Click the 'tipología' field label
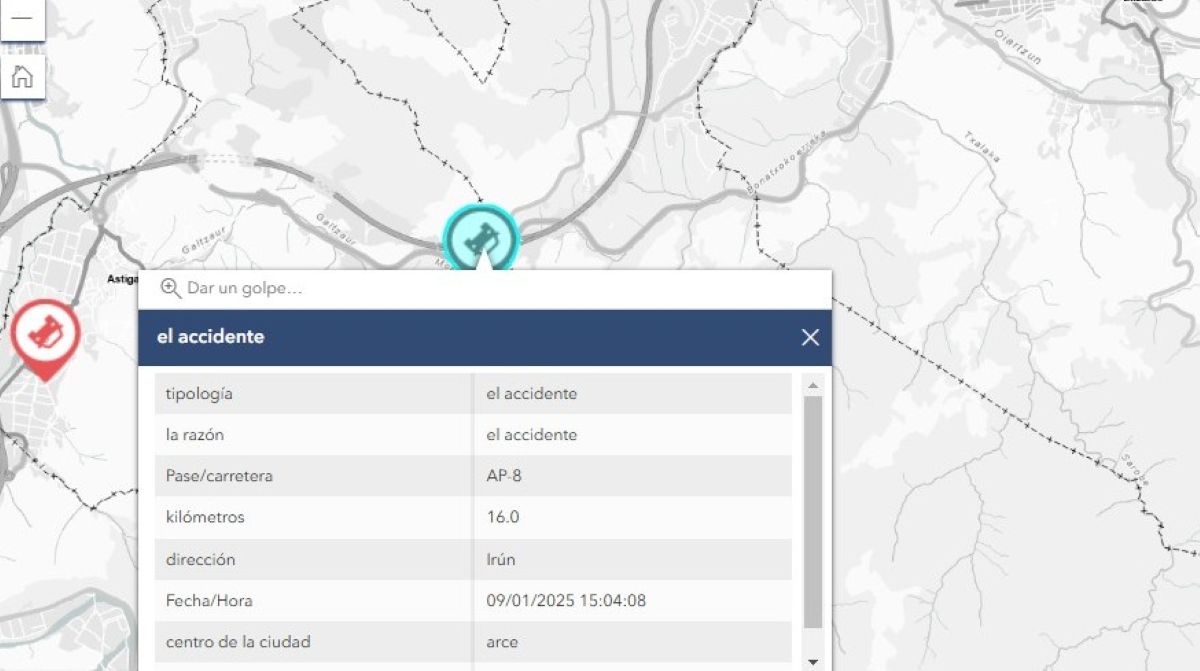The height and width of the screenshot is (671, 1200). click(199, 394)
